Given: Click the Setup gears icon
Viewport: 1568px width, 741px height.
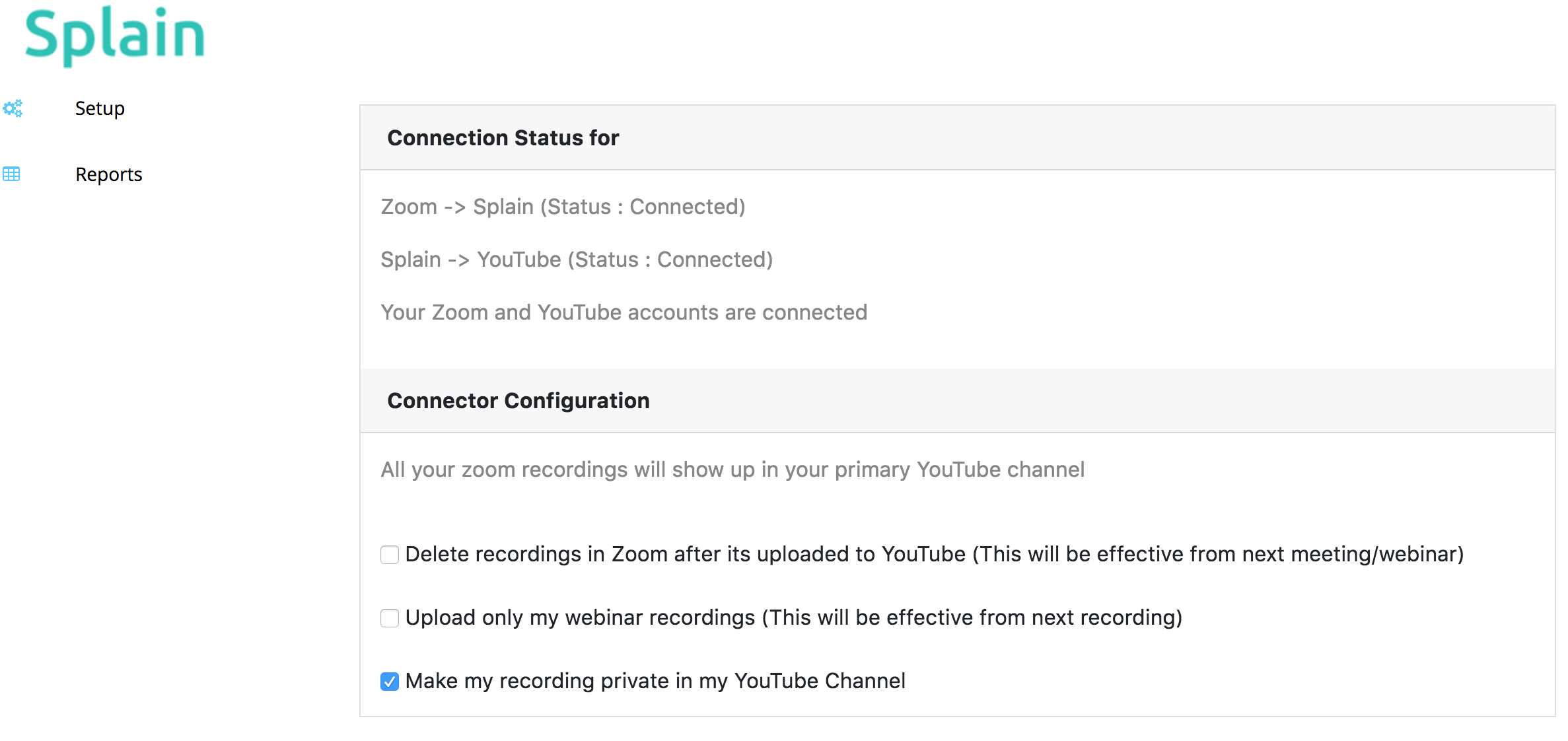Looking at the screenshot, I should click(x=13, y=108).
